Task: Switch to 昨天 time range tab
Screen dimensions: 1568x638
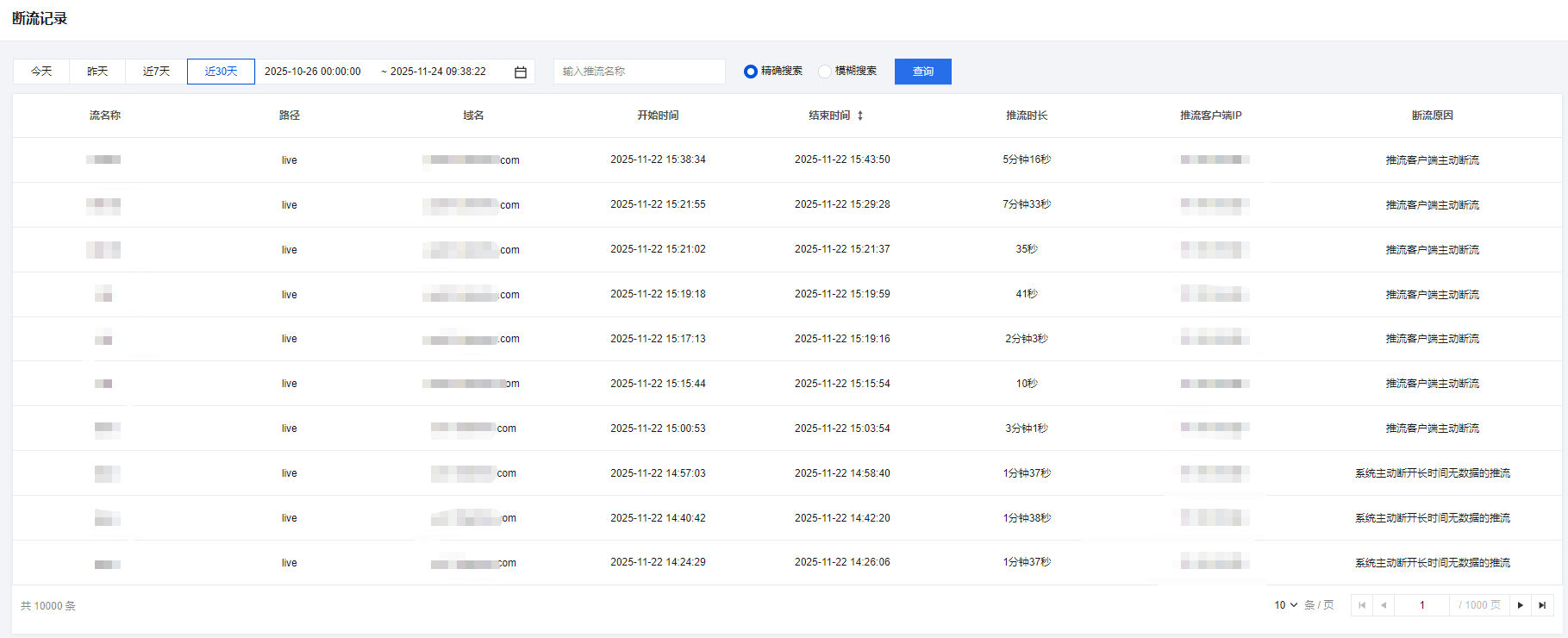Action: tap(97, 72)
